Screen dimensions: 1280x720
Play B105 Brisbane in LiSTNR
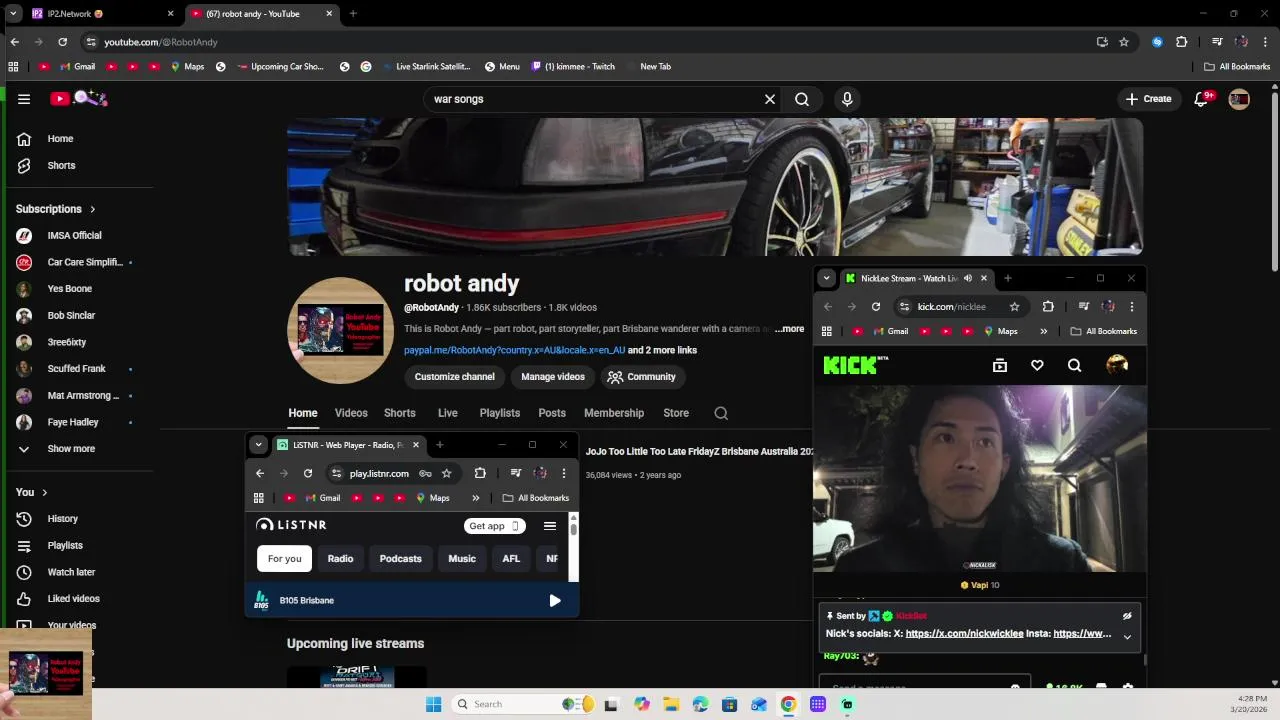pos(555,601)
